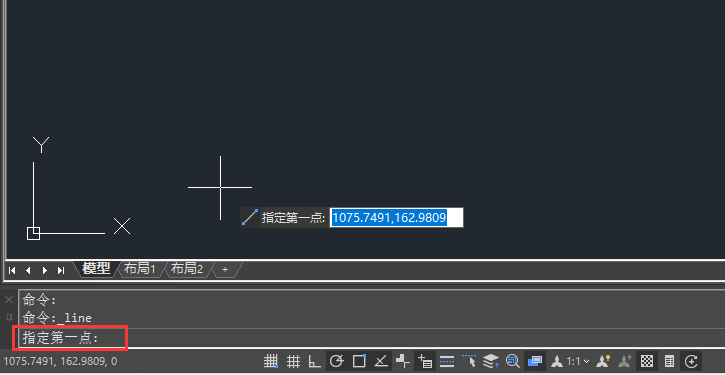
Task: Switch to the 布局2 tab
Action: pos(187,269)
